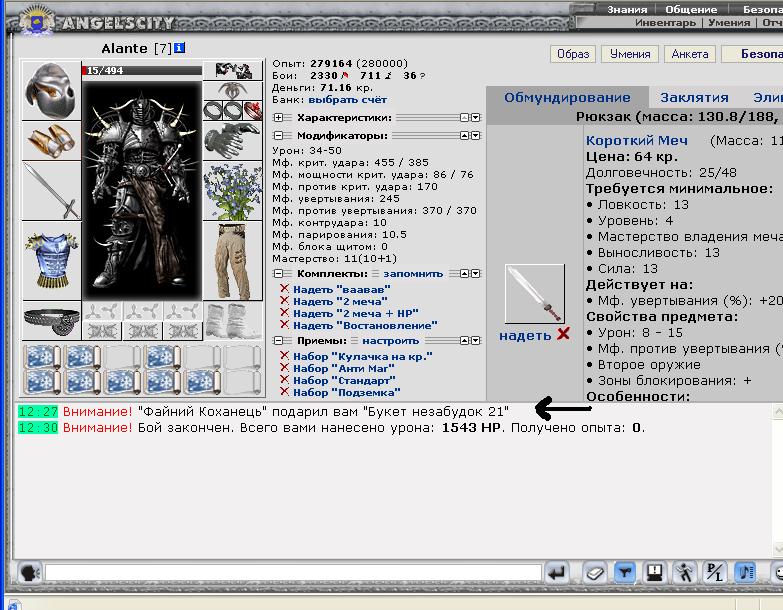Click the 12:30 timestamp in chat
Image resolution: width=783 pixels, height=610 pixels.
click(x=38, y=428)
